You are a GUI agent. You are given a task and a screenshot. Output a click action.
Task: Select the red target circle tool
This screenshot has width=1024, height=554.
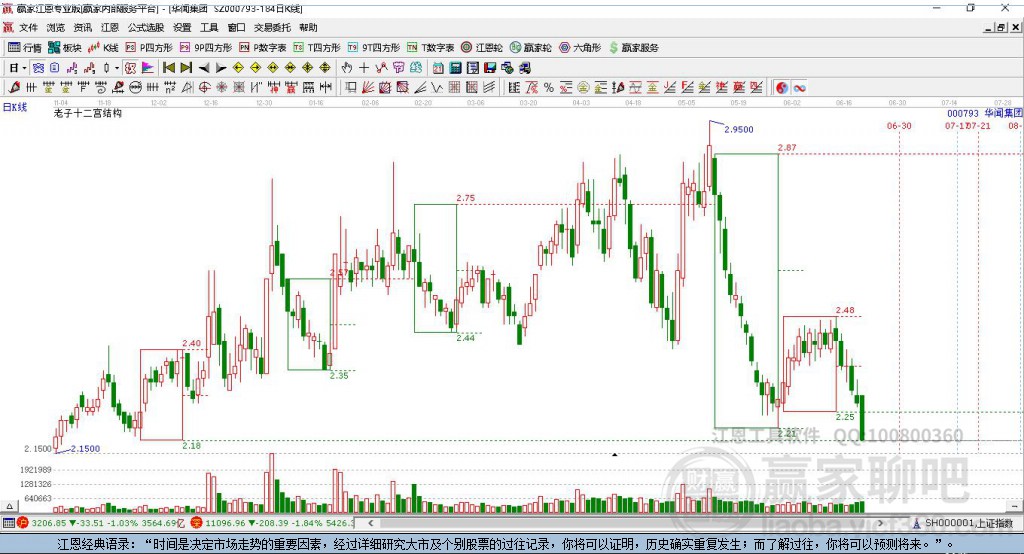204,87
